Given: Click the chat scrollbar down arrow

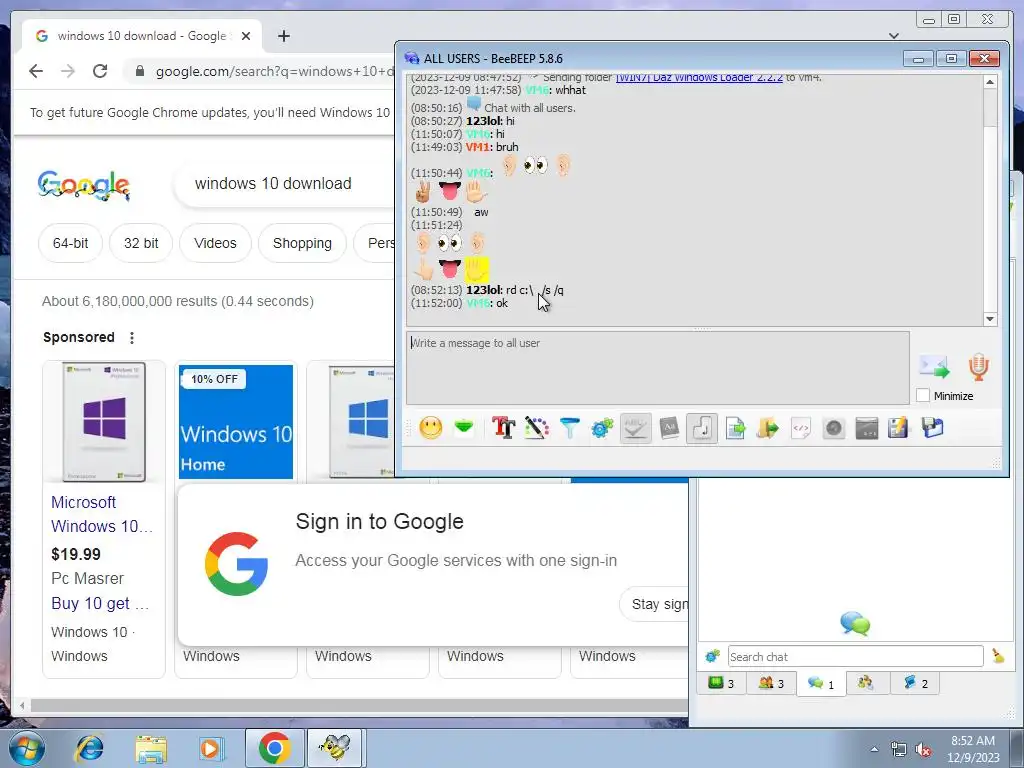Looking at the screenshot, I should click(x=990, y=319).
